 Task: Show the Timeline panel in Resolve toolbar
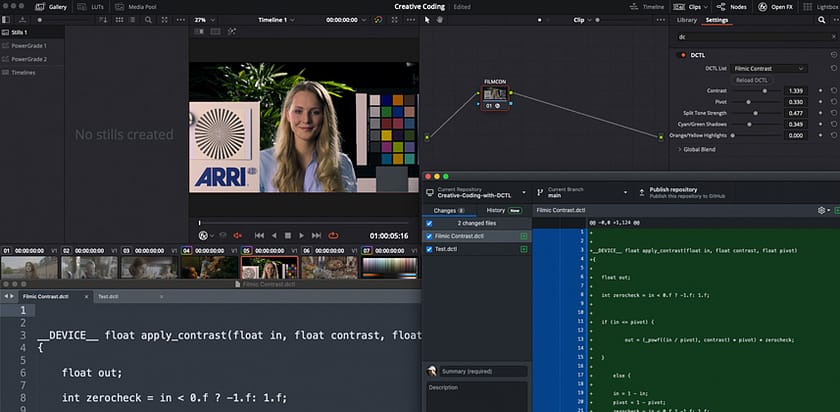point(646,7)
